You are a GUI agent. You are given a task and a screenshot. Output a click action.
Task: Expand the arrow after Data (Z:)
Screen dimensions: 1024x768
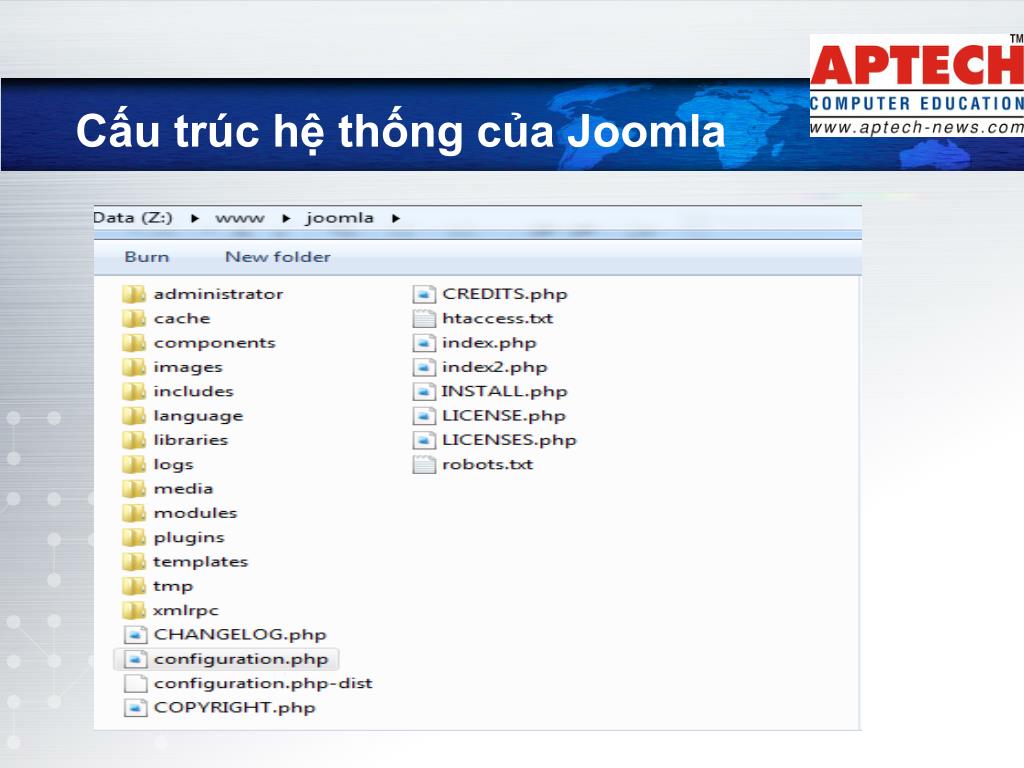click(195, 218)
